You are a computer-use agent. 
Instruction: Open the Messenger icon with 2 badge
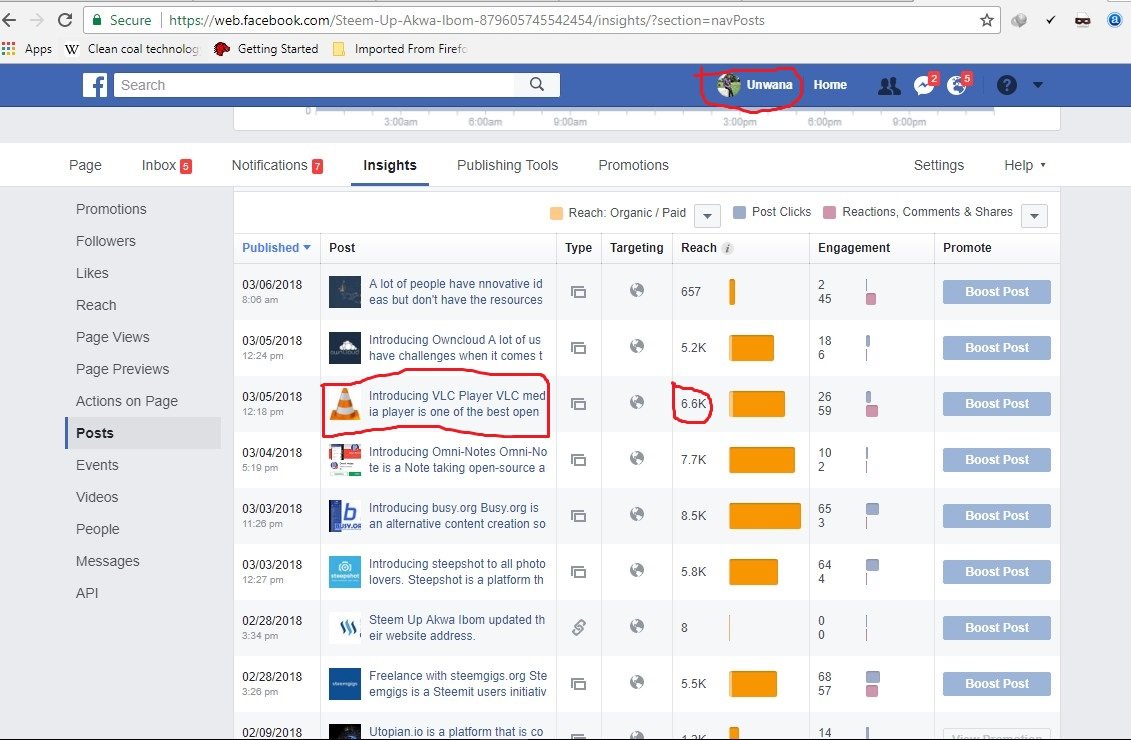click(925, 84)
